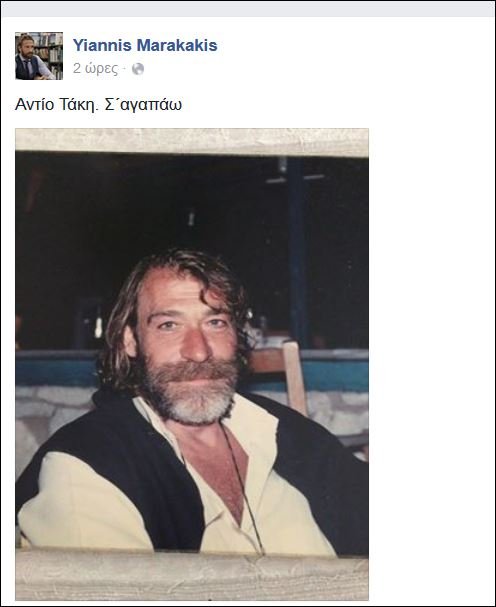Click the gray bar above the post

click(248, 9)
